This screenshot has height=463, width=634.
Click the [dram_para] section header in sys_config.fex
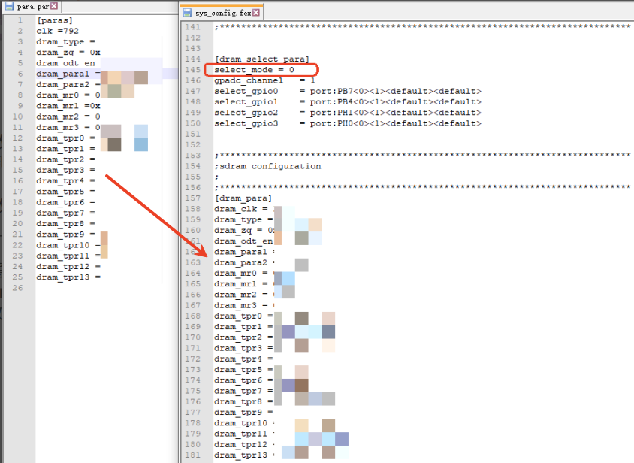pyautogui.click(x=242, y=199)
